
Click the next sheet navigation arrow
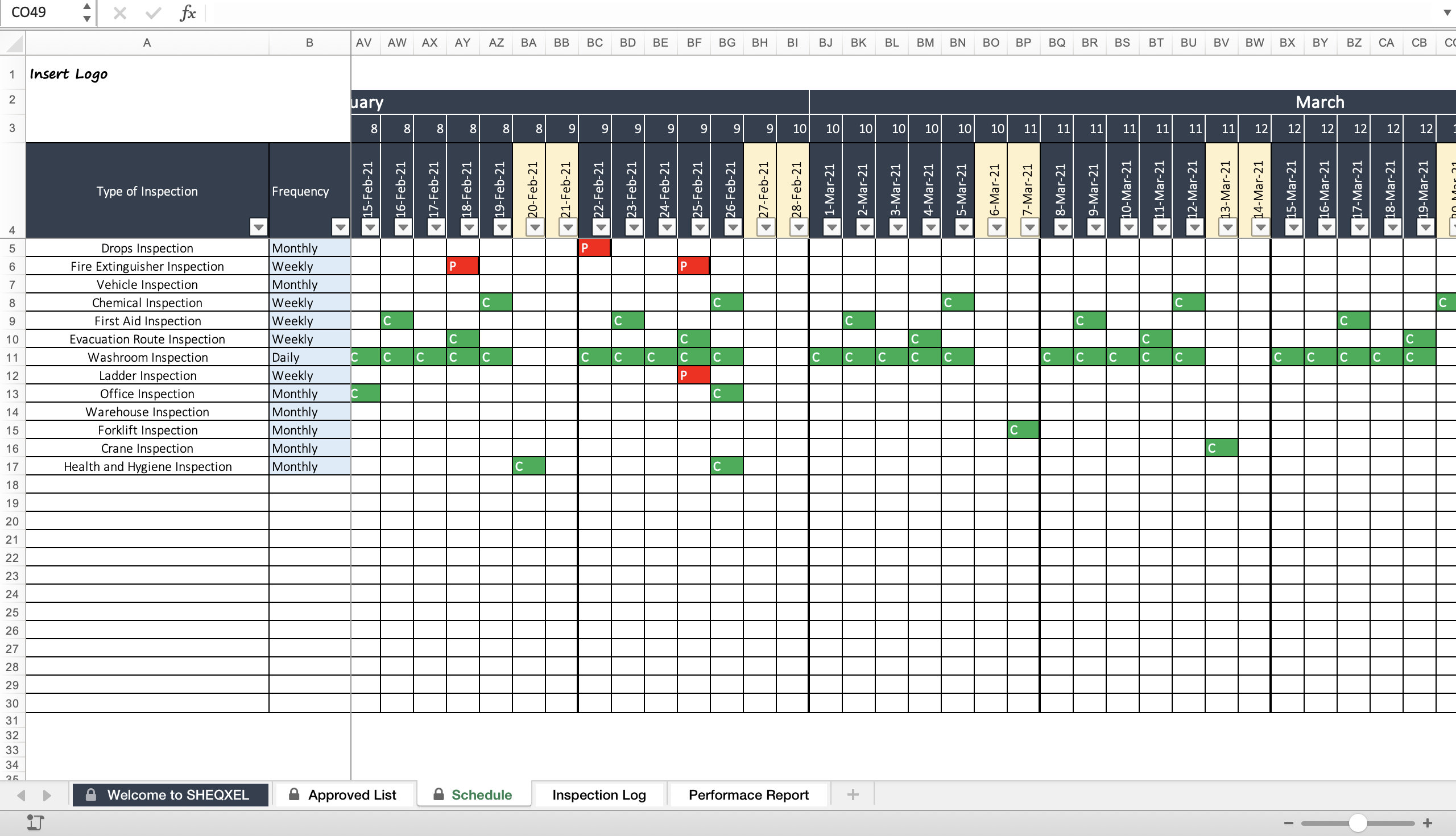tap(47, 795)
